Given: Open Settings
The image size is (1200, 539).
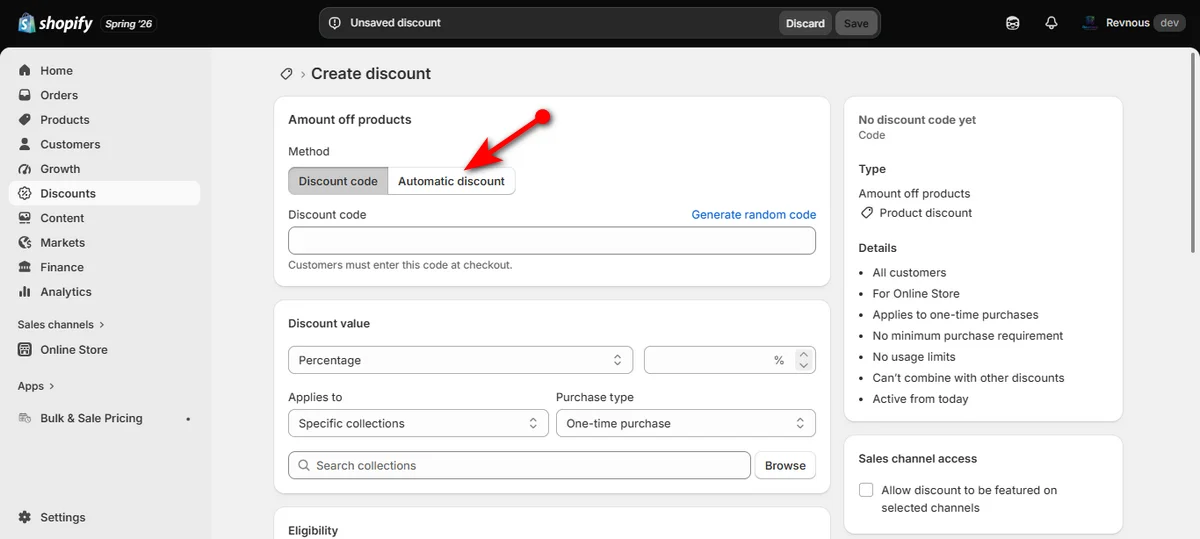Looking at the screenshot, I should [105, 517].
